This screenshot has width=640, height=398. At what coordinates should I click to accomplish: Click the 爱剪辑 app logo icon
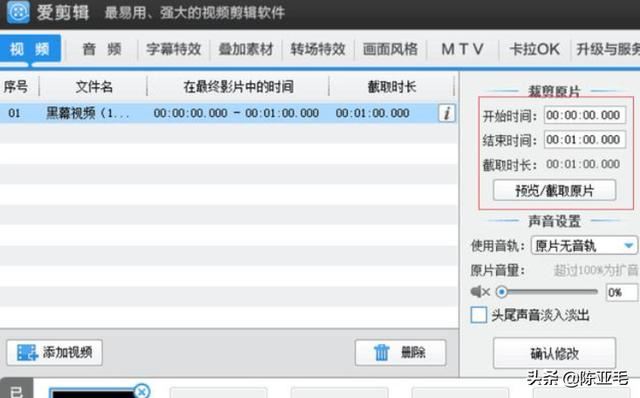pos(18,12)
